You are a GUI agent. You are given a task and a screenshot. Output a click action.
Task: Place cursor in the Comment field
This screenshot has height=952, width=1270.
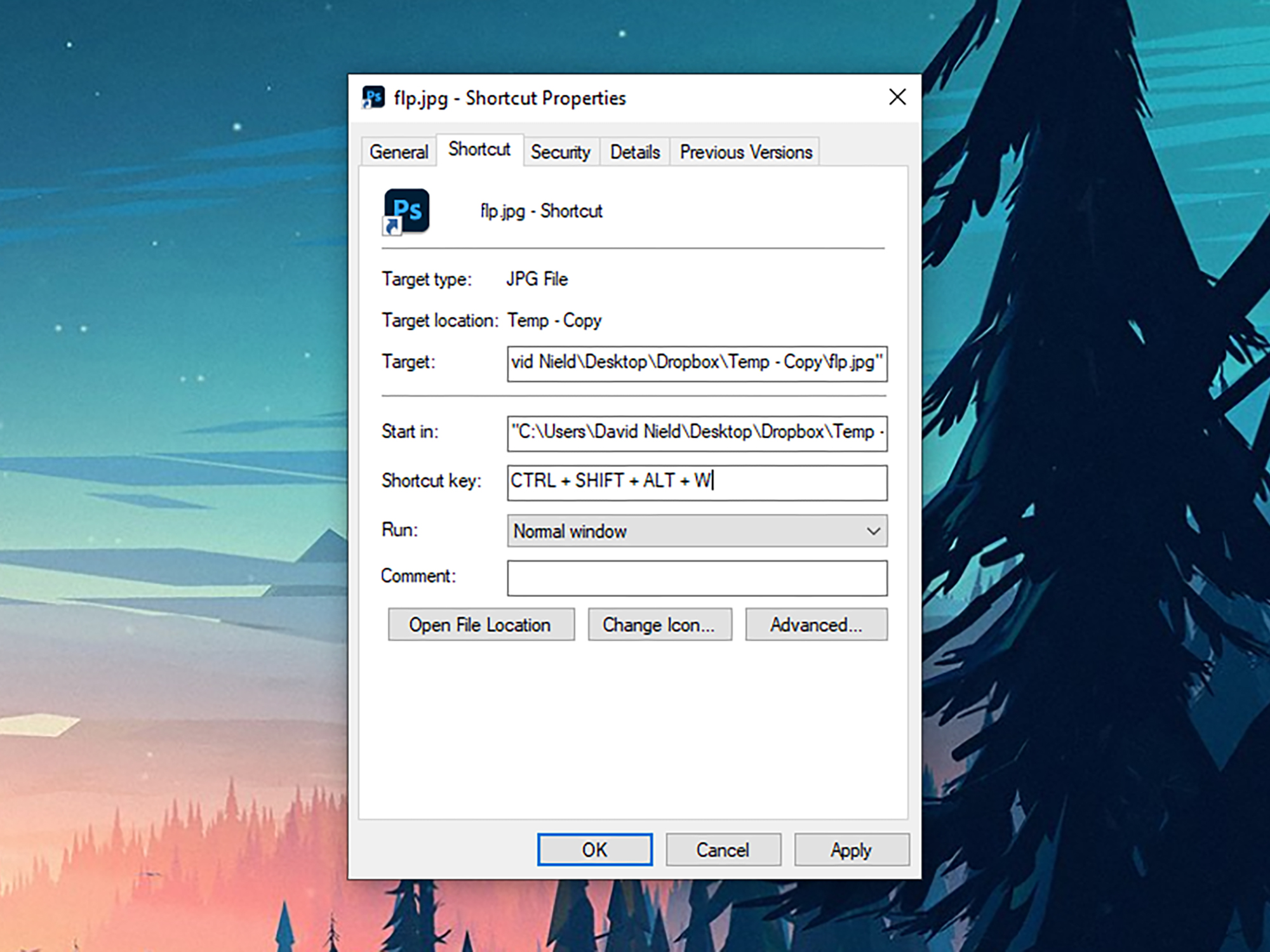(x=697, y=578)
